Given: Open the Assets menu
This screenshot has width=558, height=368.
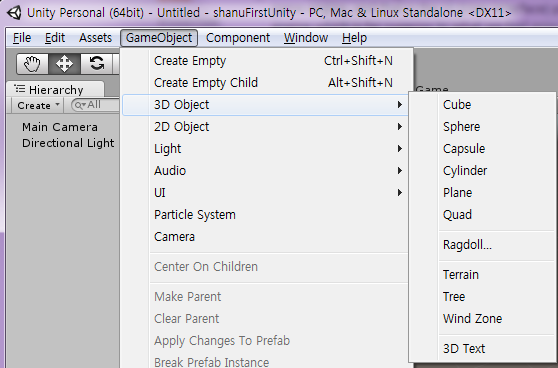Looking at the screenshot, I should (x=95, y=38).
